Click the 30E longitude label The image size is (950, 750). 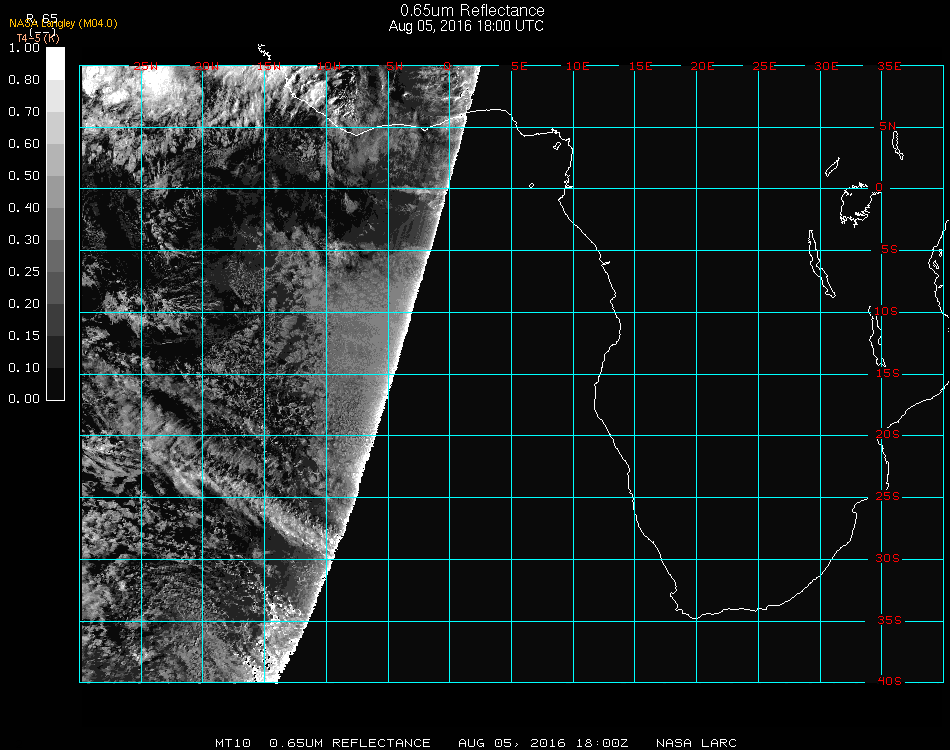pyautogui.click(x=826, y=66)
